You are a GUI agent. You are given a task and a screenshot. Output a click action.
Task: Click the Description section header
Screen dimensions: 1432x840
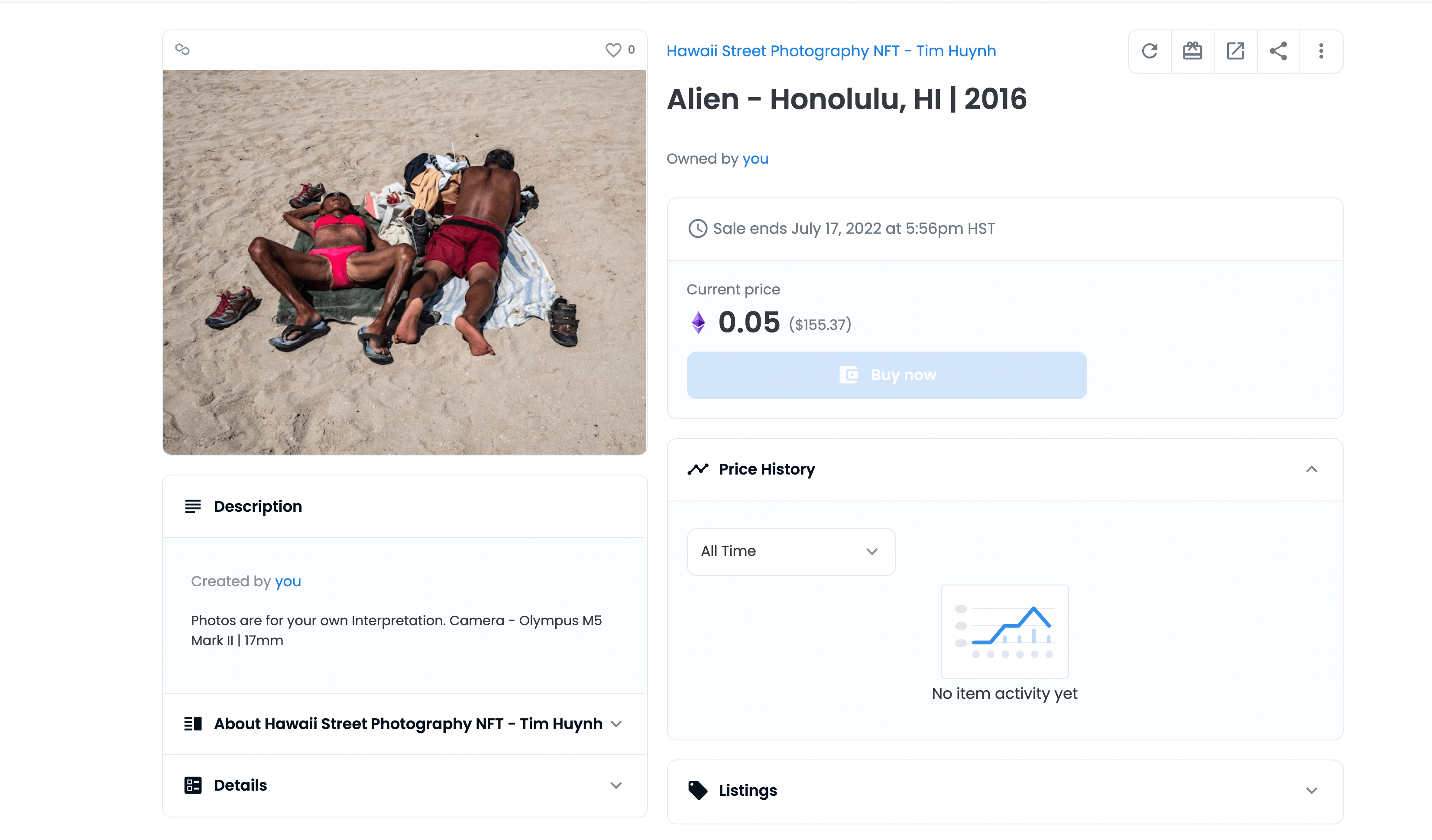pos(257,506)
